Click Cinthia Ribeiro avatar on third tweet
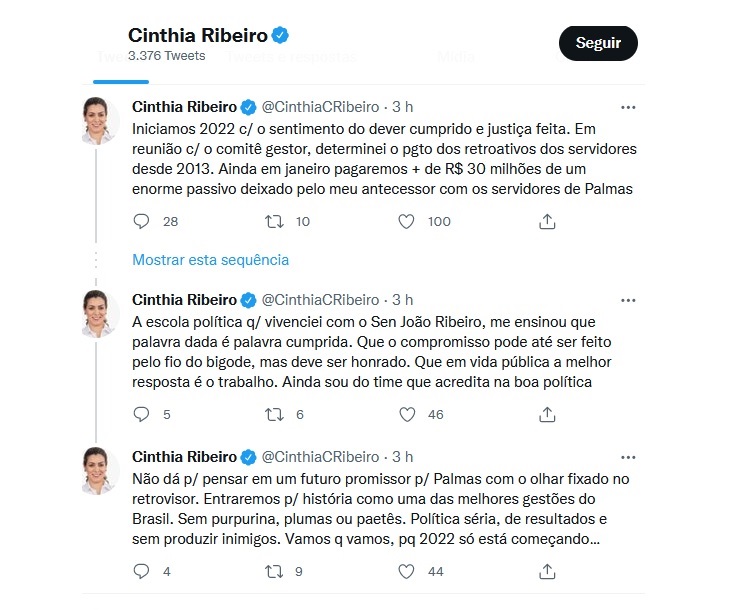Screen dimensions: 756x612 (101, 471)
